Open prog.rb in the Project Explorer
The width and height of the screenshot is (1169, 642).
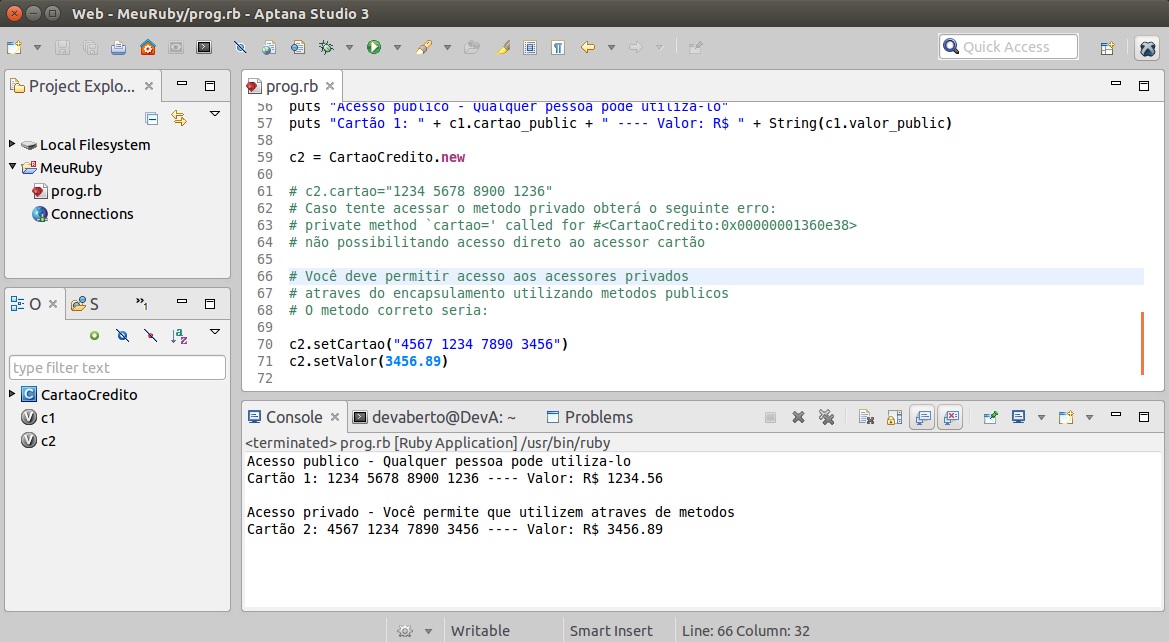[75, 191]
